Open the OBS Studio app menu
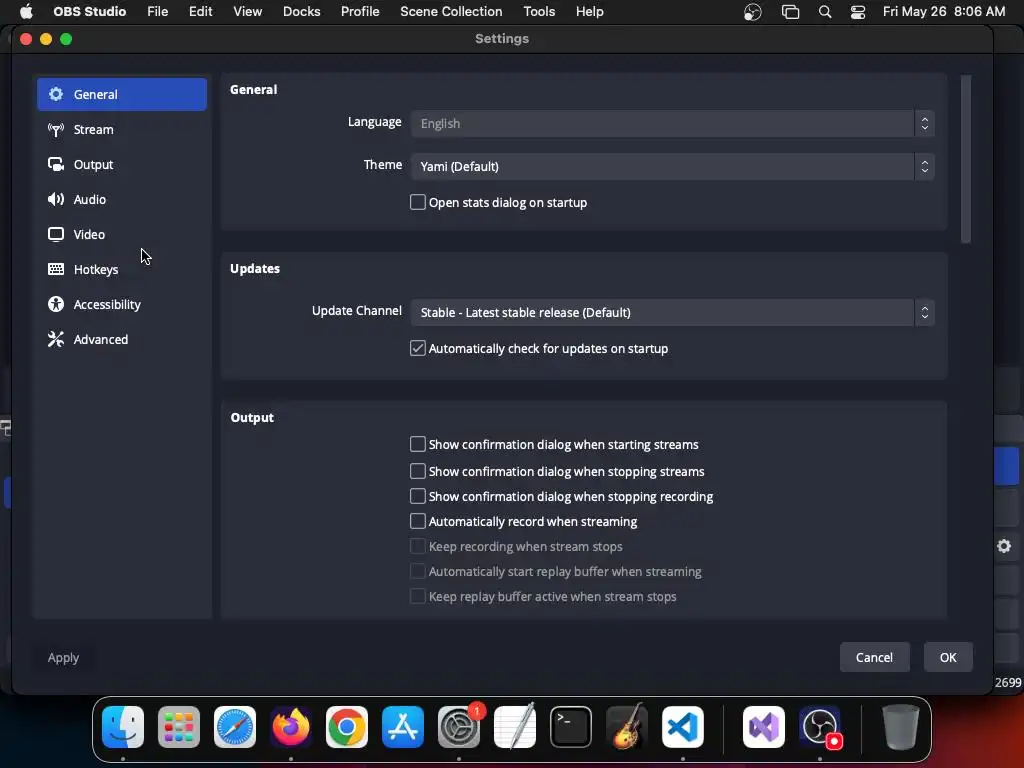This screenshot has height=768, width=1024. click(x=89, y=11)
